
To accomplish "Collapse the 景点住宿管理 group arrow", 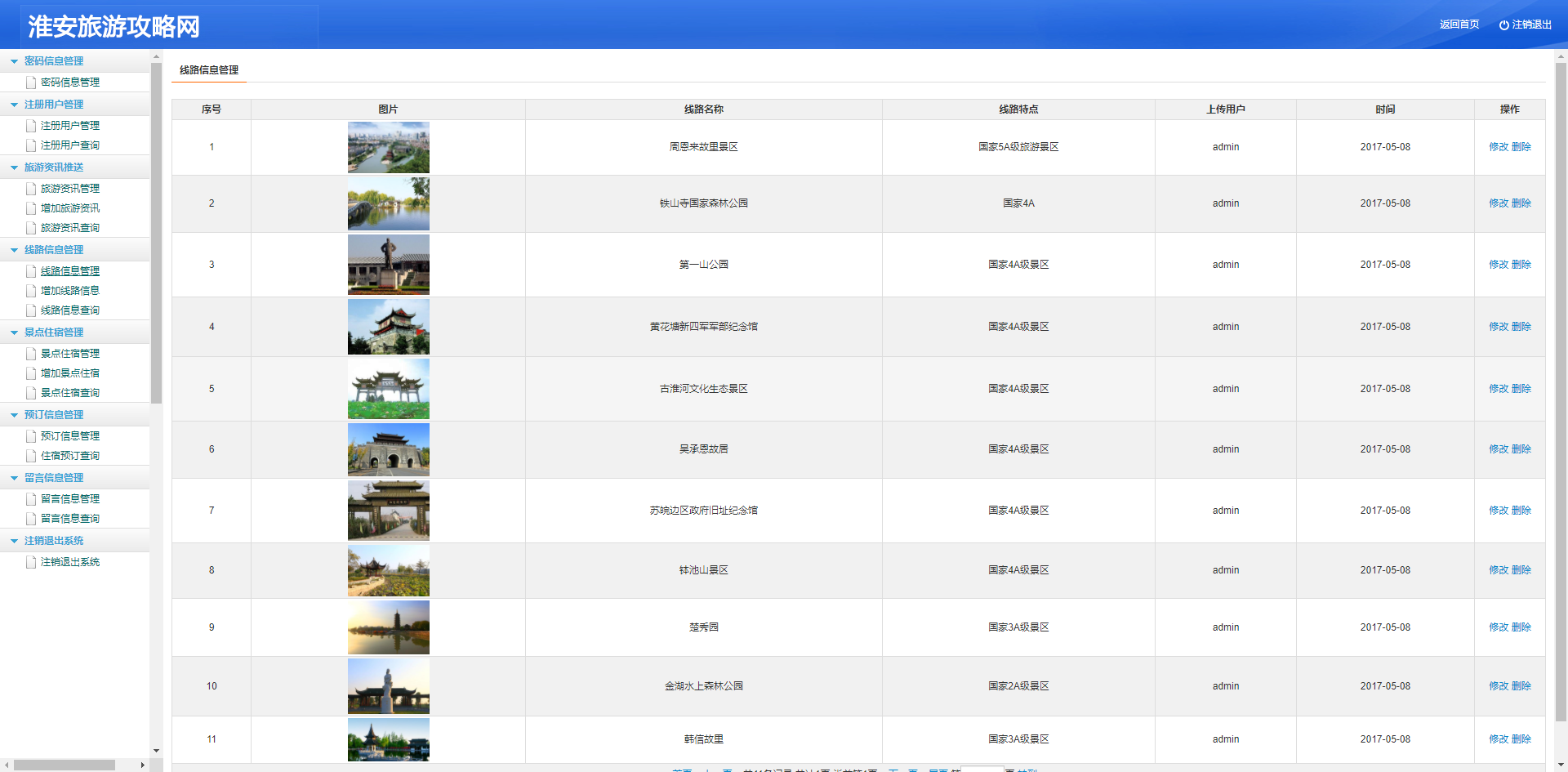I will (x=14, y=332).
